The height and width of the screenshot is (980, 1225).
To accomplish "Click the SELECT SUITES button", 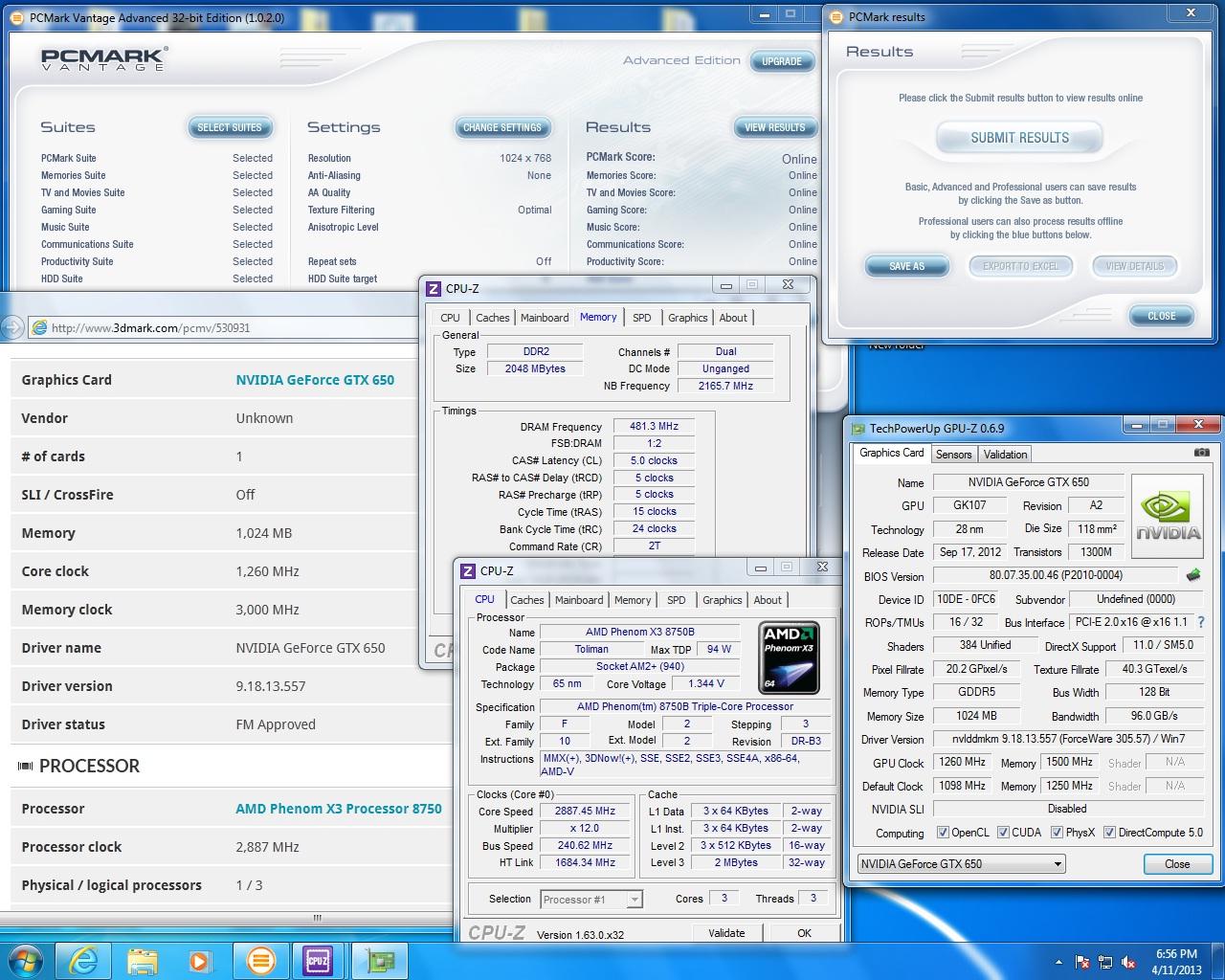I will [x=230, y=127].
